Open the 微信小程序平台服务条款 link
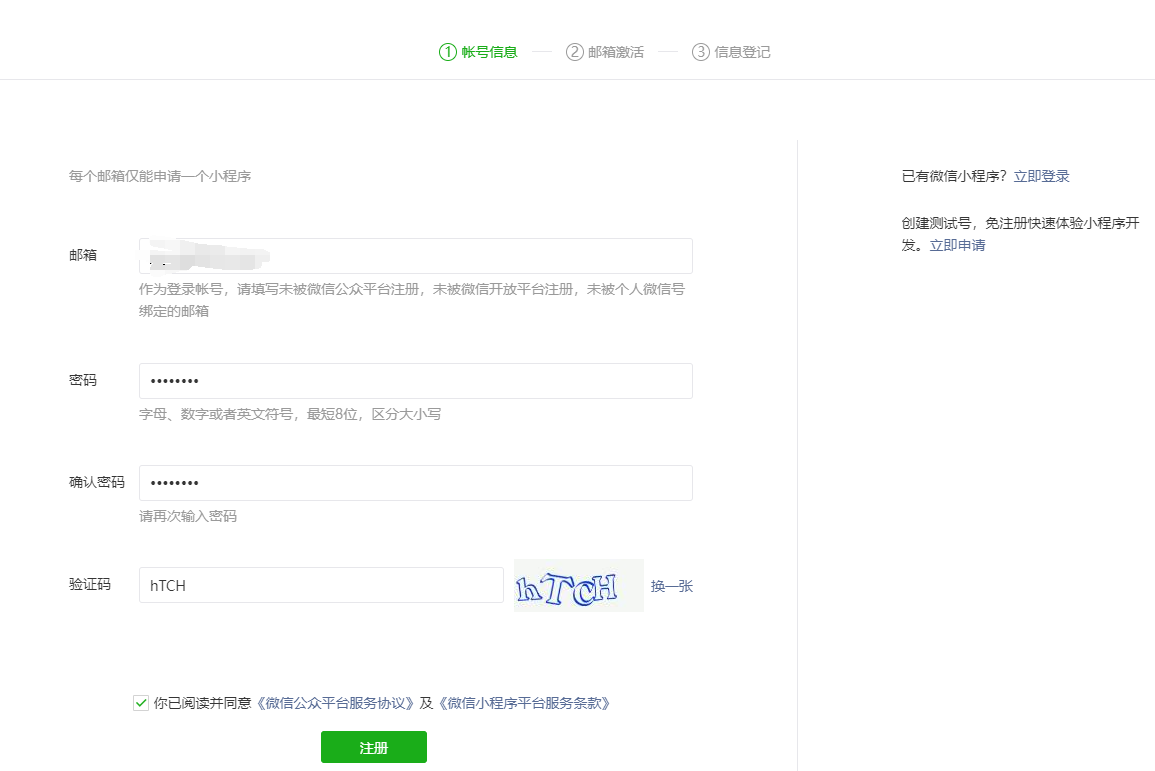1155x771 pixels. [x=524, y=703]
